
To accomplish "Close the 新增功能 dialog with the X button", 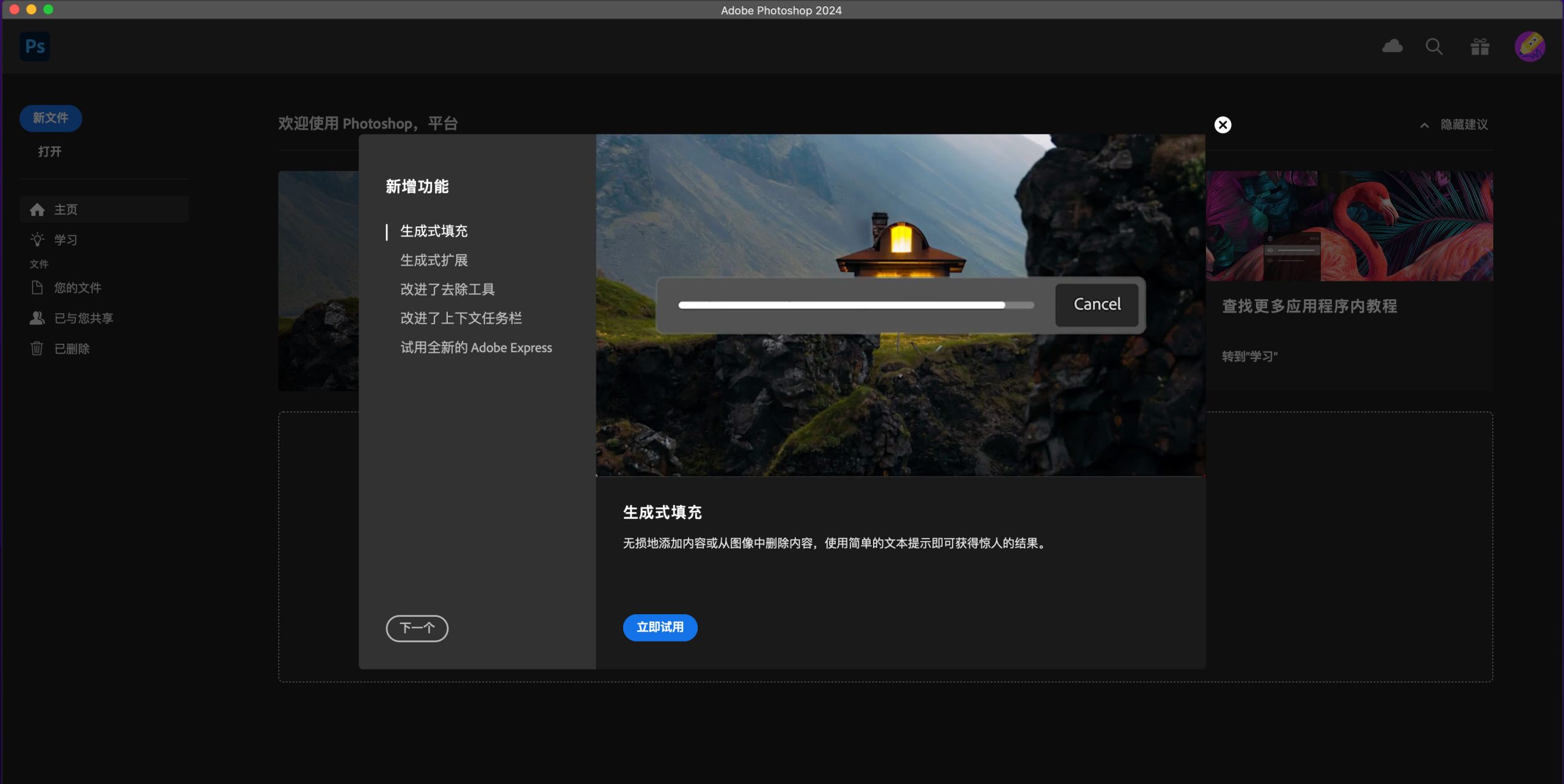I will point(1222,125).
